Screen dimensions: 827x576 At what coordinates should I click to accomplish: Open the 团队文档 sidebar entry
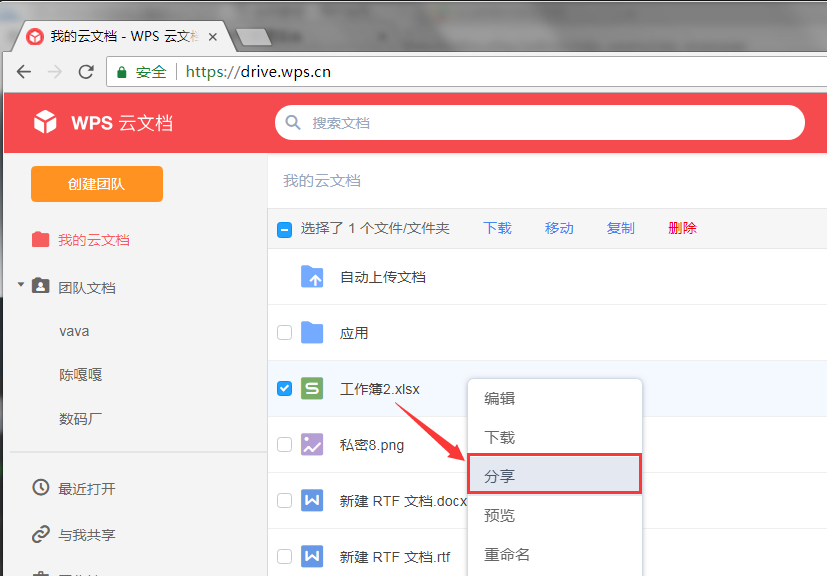pyautogui.click(x=86, y=288)
